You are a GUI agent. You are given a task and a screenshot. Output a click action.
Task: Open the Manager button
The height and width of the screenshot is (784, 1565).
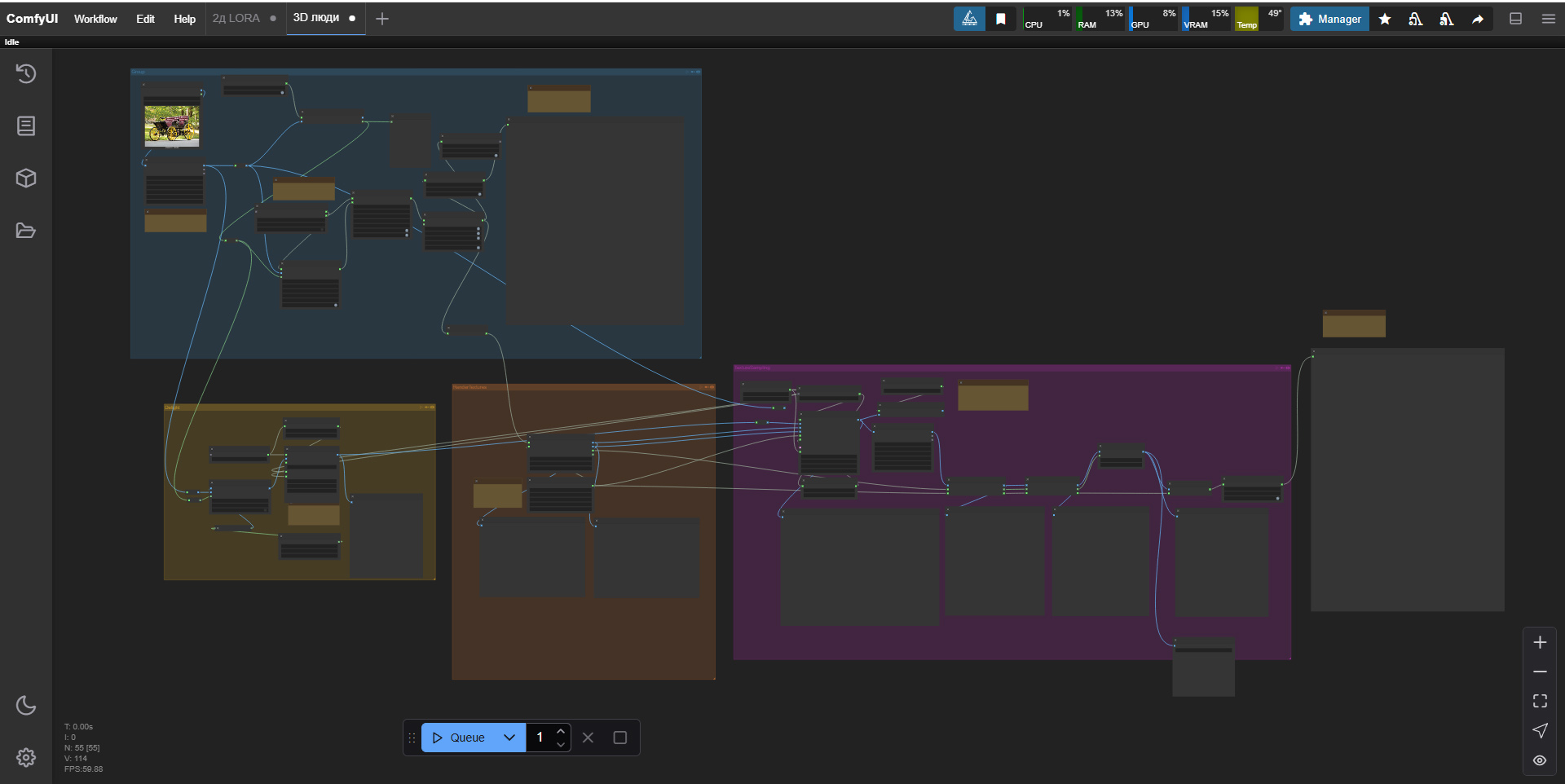pyautogui.click(x=1329, y=19)
